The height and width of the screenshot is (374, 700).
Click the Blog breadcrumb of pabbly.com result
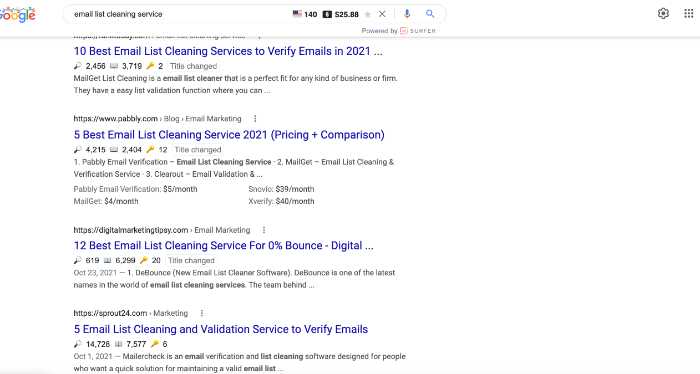pyautogui.click(x=171, y=119)
